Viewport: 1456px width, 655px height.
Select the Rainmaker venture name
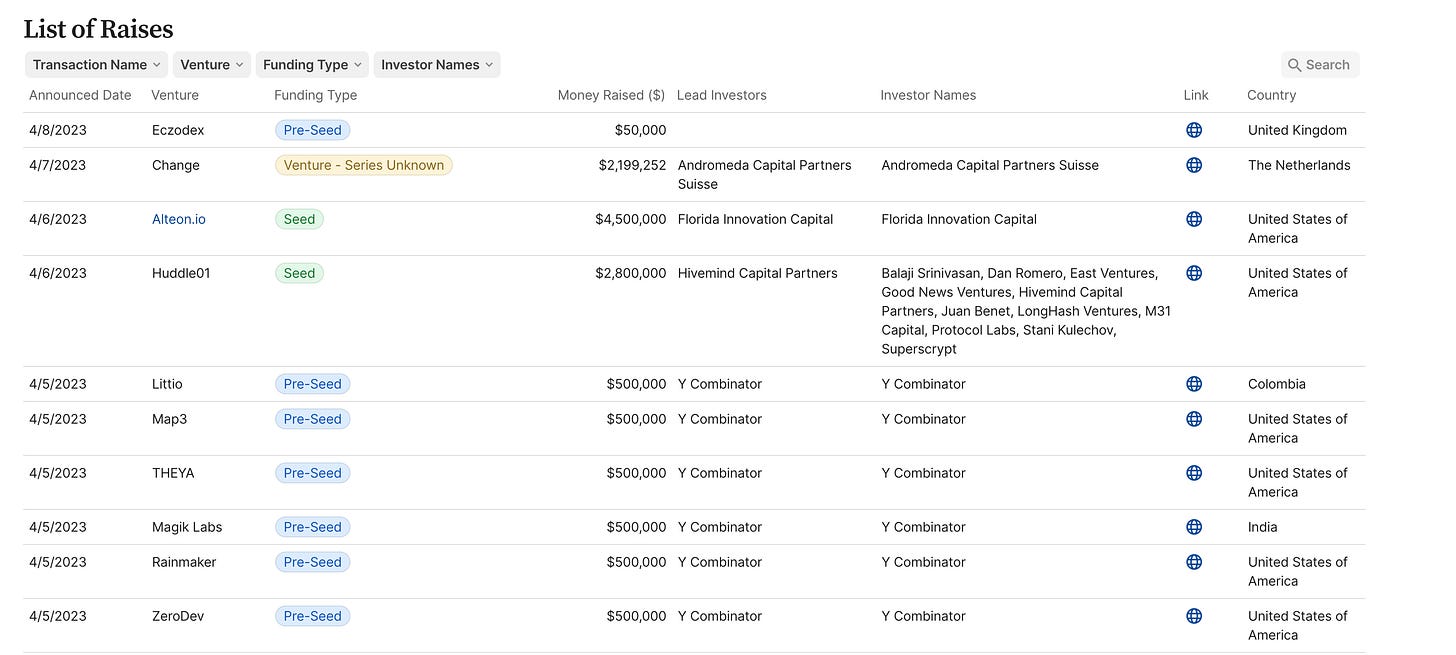click(x=184, y=562)
